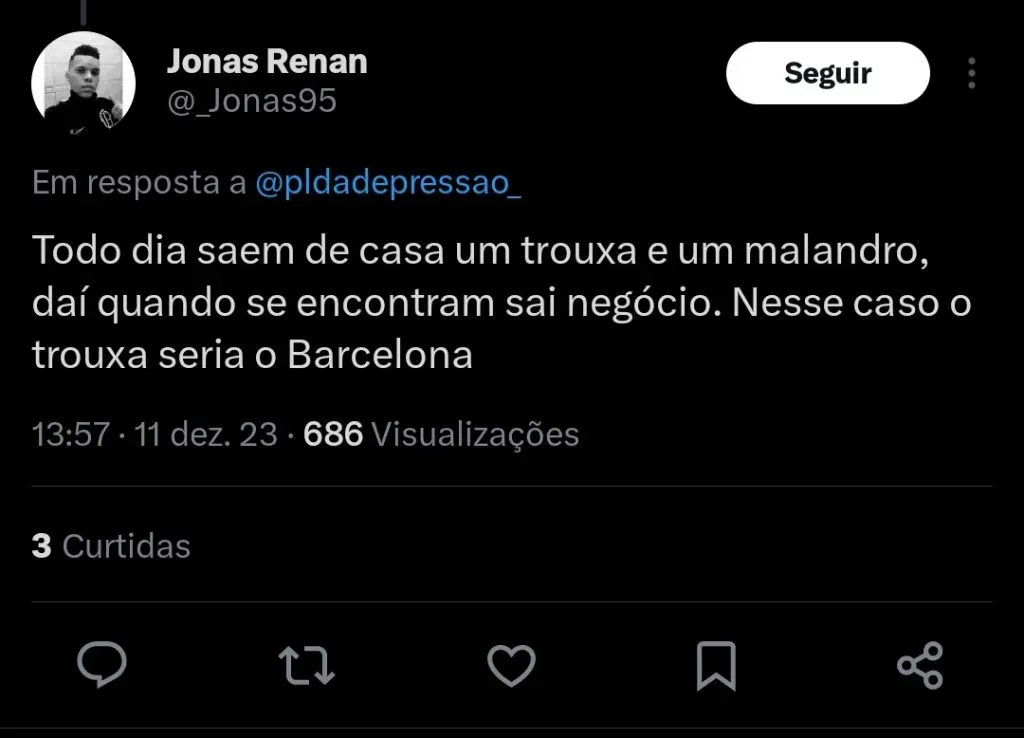Repost this tweet using the retweet icon
Image resolution: width=1024 pixels, height=738 pixels.
(x=307, y=665)
